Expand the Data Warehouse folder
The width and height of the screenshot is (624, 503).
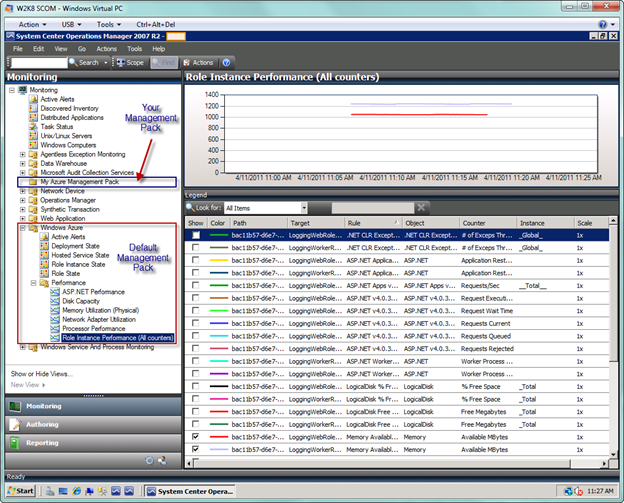coord(23,164)
